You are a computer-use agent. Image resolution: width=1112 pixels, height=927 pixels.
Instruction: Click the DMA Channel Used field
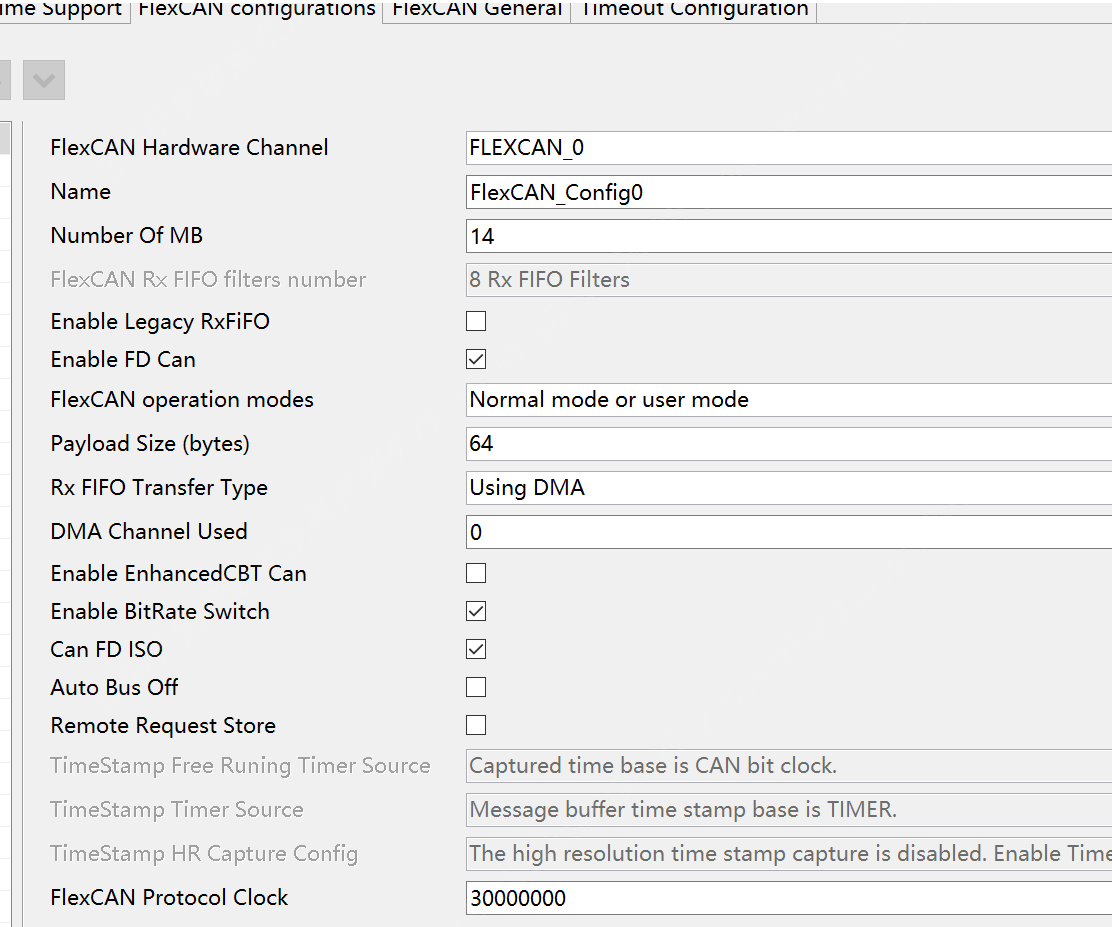pos(788,532)
